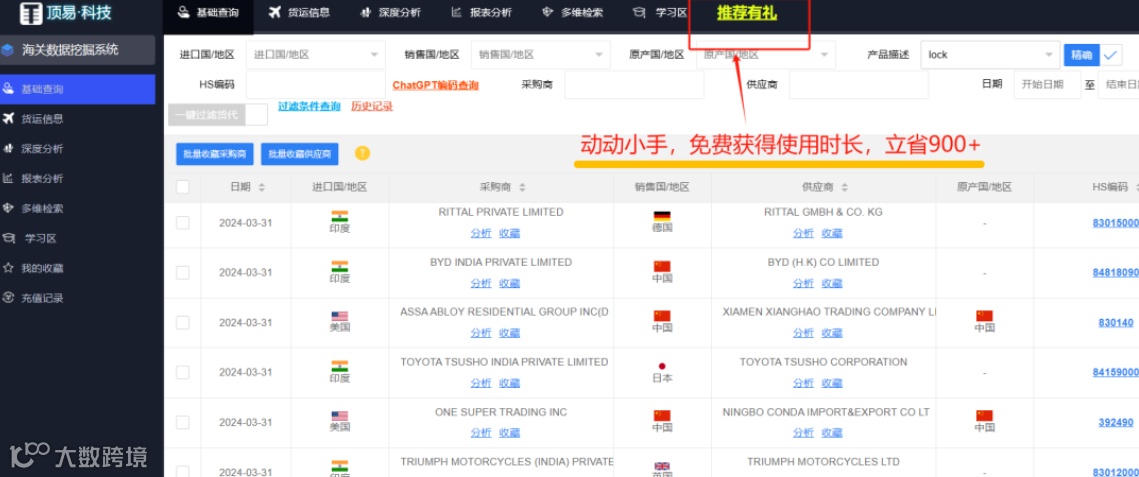Check the TOYOTA TSUSHO INDIA row checkbox
This screenshot has width=1139, height=477.
click(x=182, y=372)
